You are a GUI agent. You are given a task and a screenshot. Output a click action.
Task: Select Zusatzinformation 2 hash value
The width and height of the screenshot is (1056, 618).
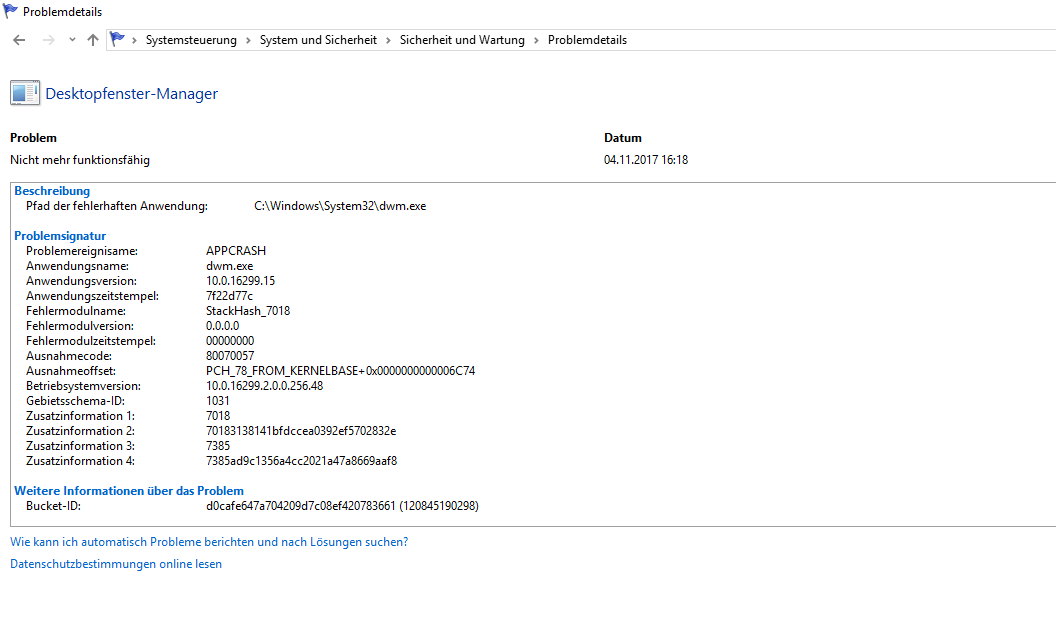[x=301, y=431]
